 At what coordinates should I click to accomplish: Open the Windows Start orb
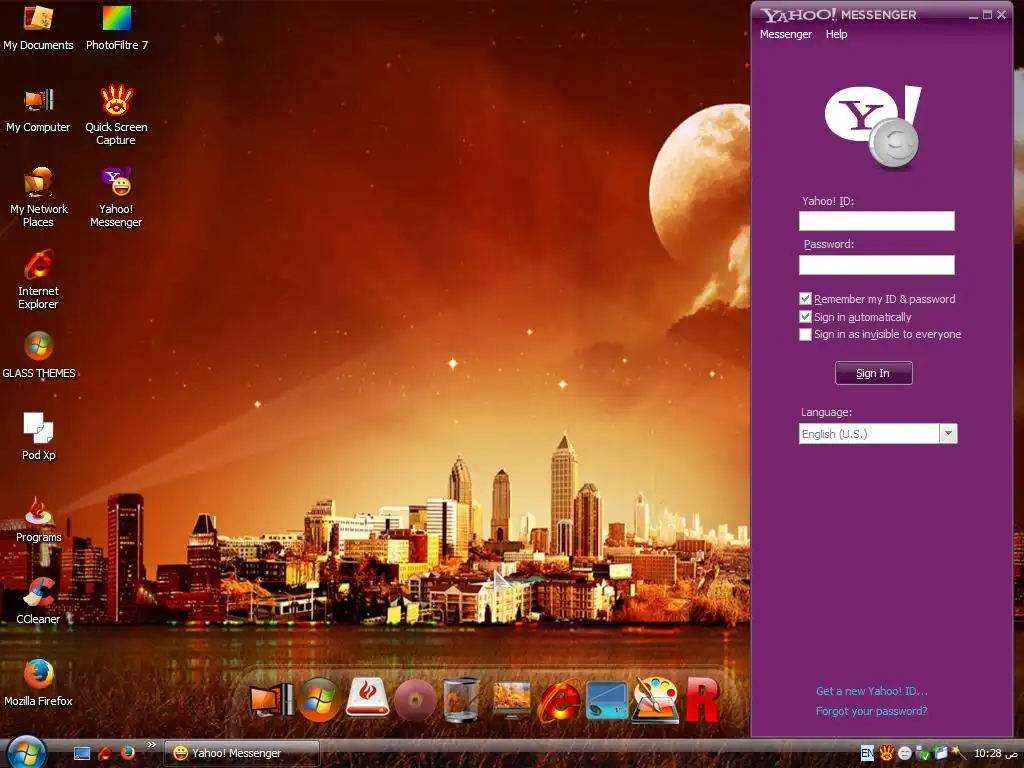[x=26, y=752]
